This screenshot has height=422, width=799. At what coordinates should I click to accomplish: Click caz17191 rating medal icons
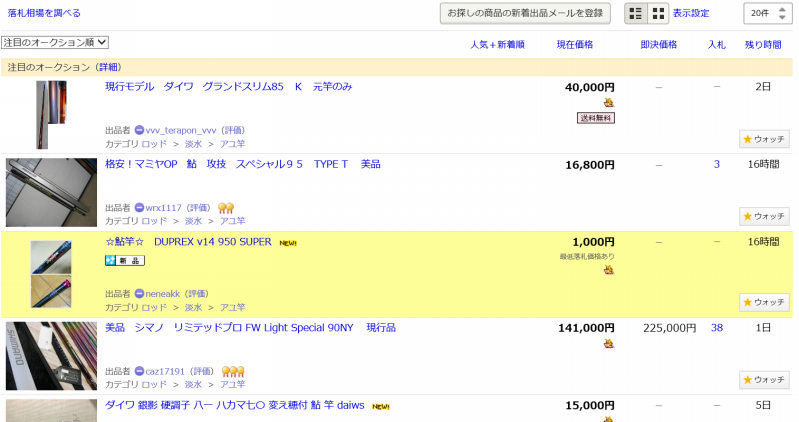click(233, 372)
